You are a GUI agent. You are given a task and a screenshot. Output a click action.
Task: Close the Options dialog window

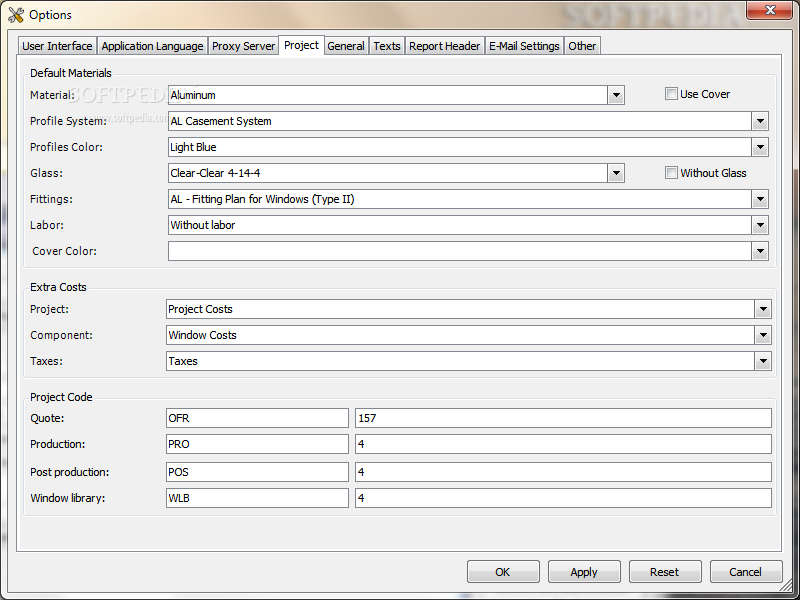pos(769,10)
